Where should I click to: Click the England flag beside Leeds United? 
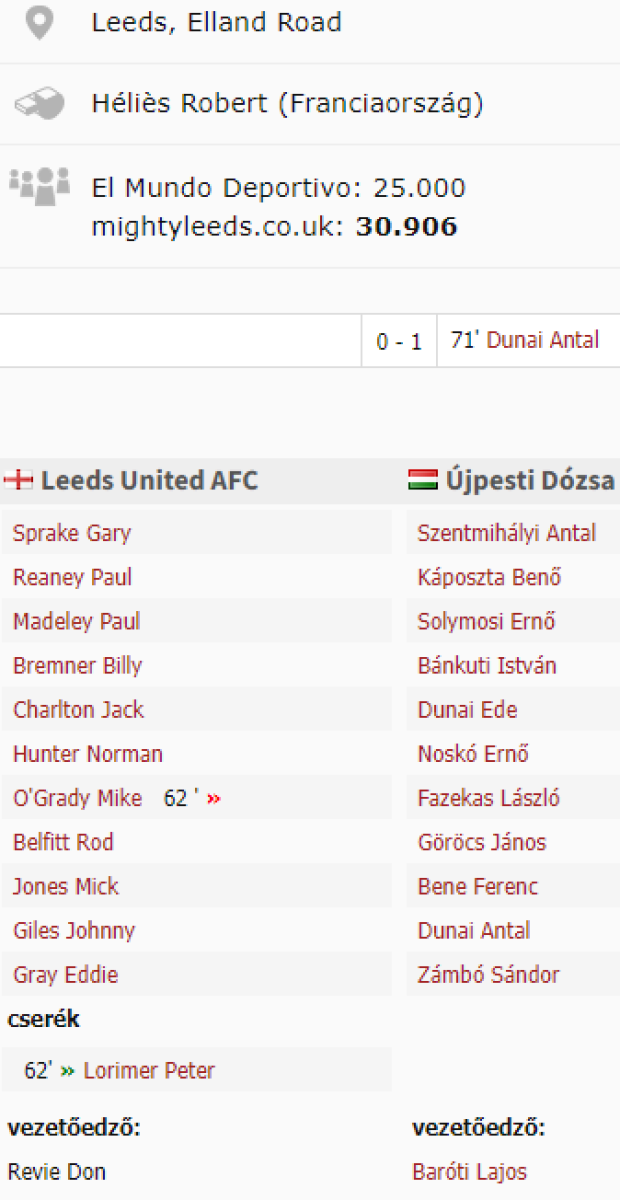pos(18,480)
